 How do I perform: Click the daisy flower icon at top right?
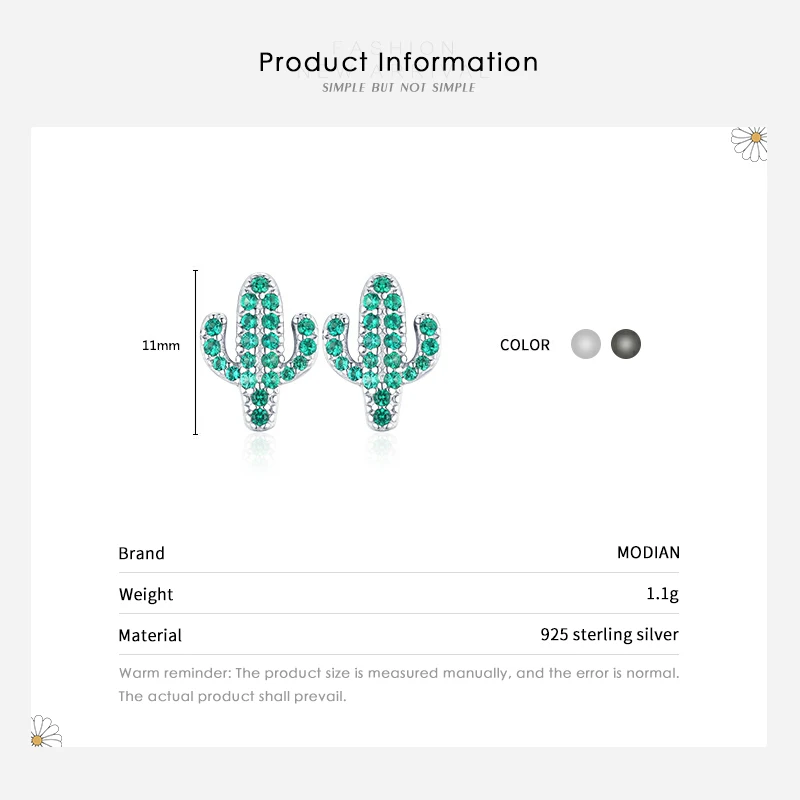tap(750, 141)
